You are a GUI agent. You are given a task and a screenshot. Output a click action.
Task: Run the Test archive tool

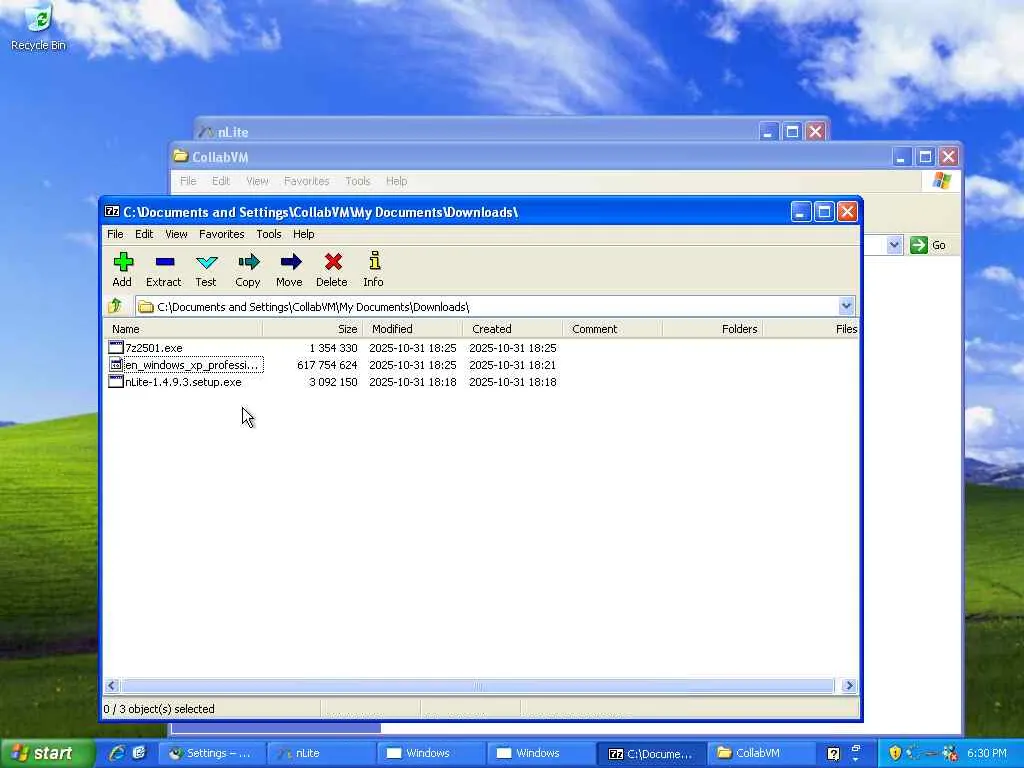coord(206,262)
